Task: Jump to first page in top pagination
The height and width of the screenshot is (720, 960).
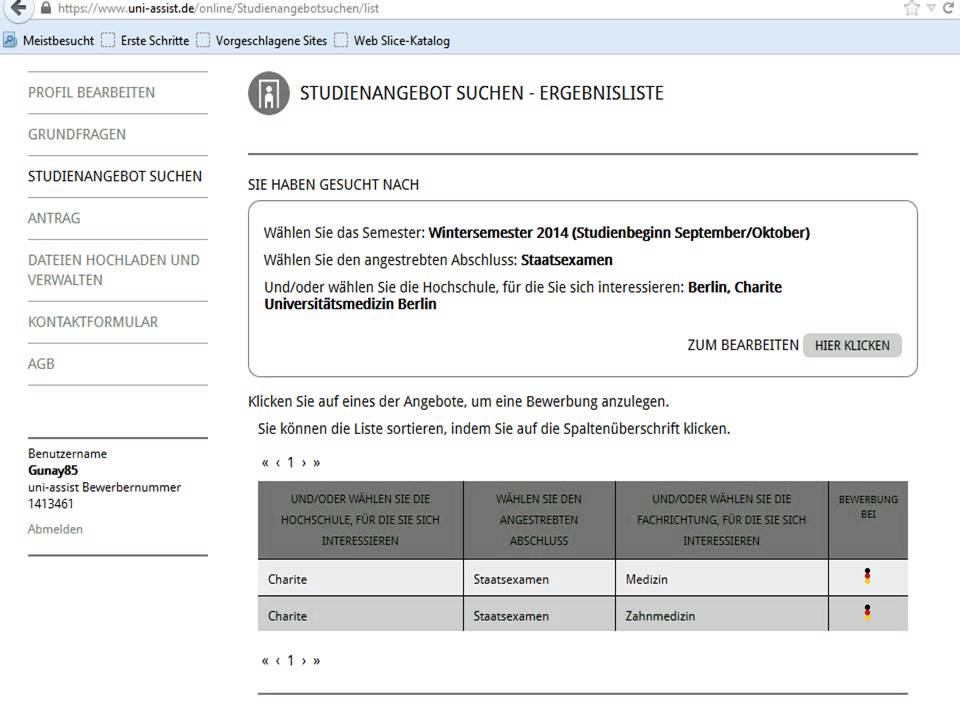Action: point(265,463)
